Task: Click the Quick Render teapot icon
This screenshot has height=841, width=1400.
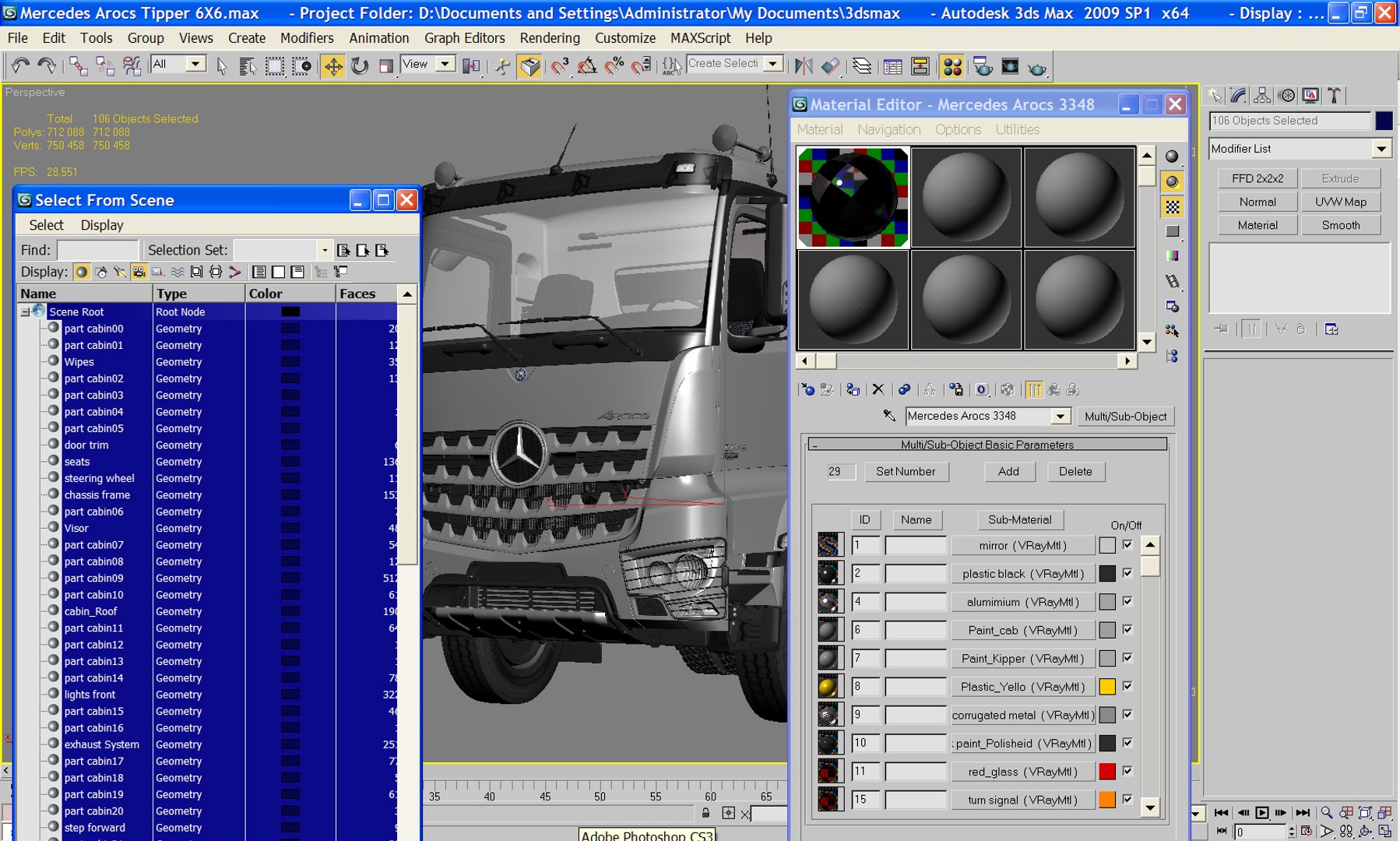Action: click(1036, 68)
